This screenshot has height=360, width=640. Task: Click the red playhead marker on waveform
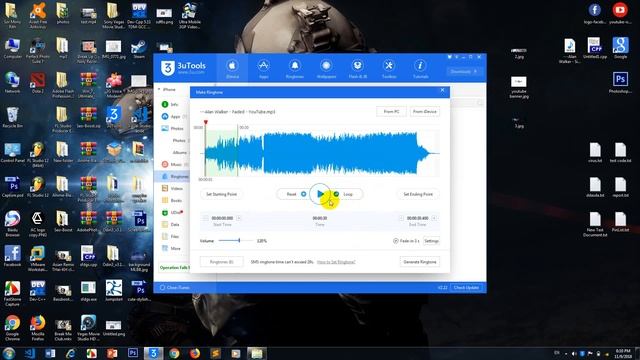click(206, 122)
